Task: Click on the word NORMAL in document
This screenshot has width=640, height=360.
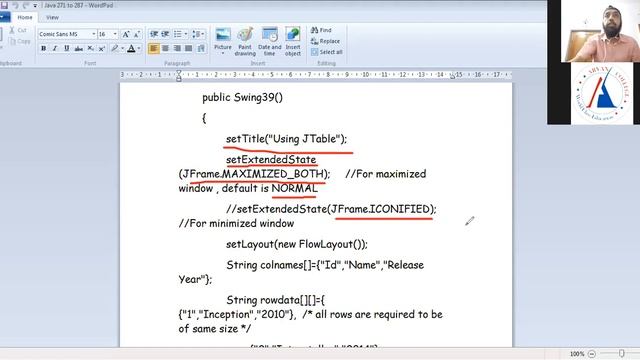Action: tap(294, 189)
